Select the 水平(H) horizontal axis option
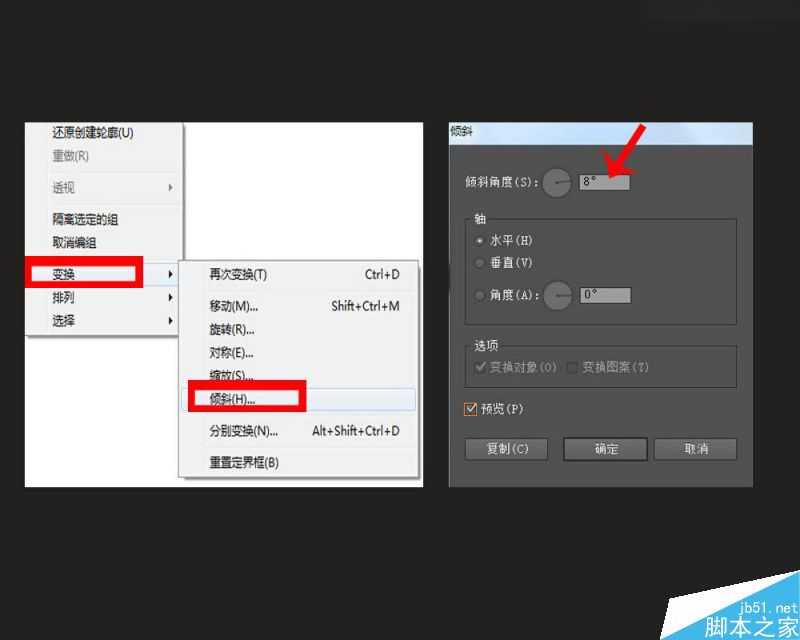Viewport: 800px width, 640px height. pos(481,240)
